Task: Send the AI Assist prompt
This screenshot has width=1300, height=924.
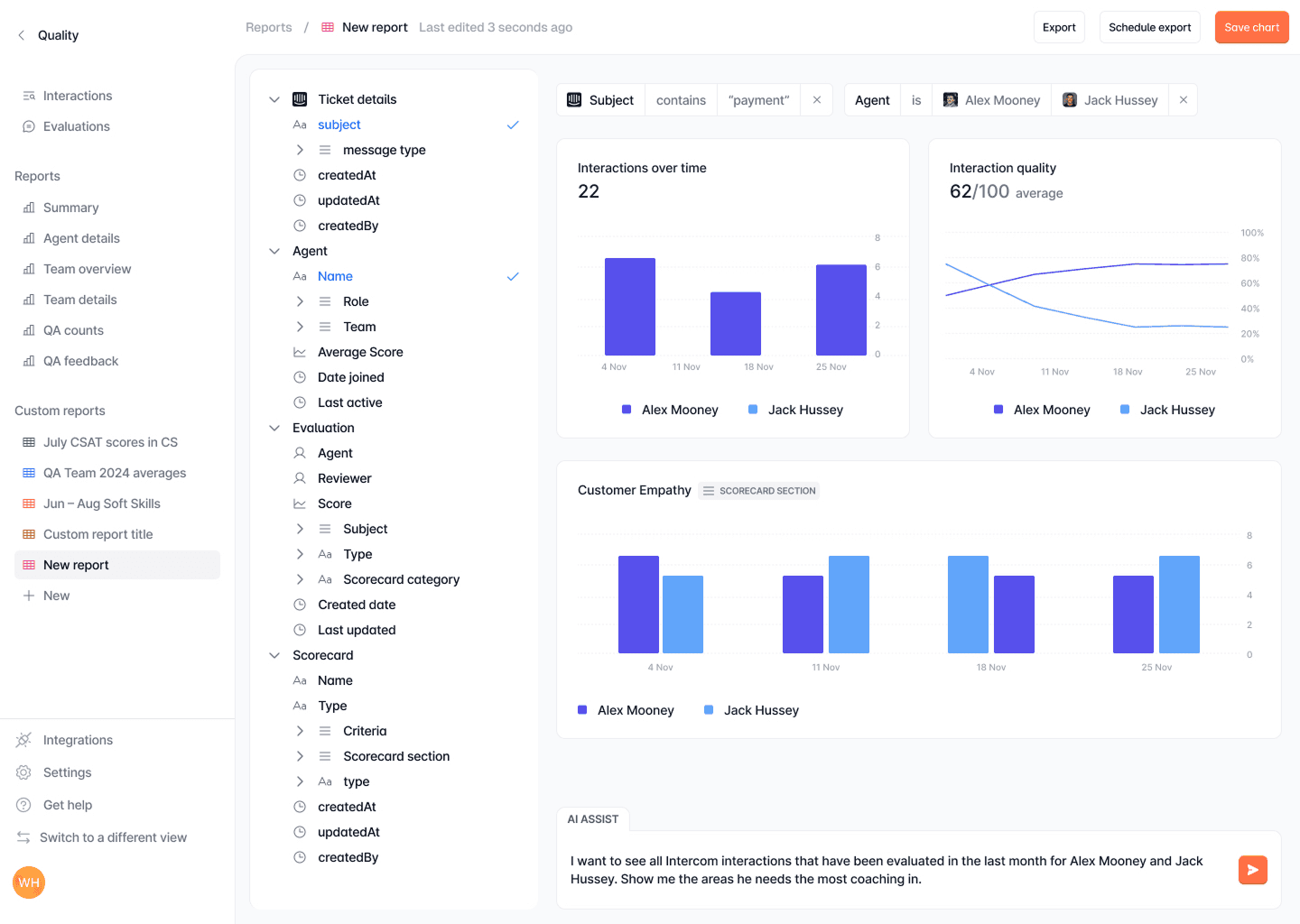Action: (1253, 870)
